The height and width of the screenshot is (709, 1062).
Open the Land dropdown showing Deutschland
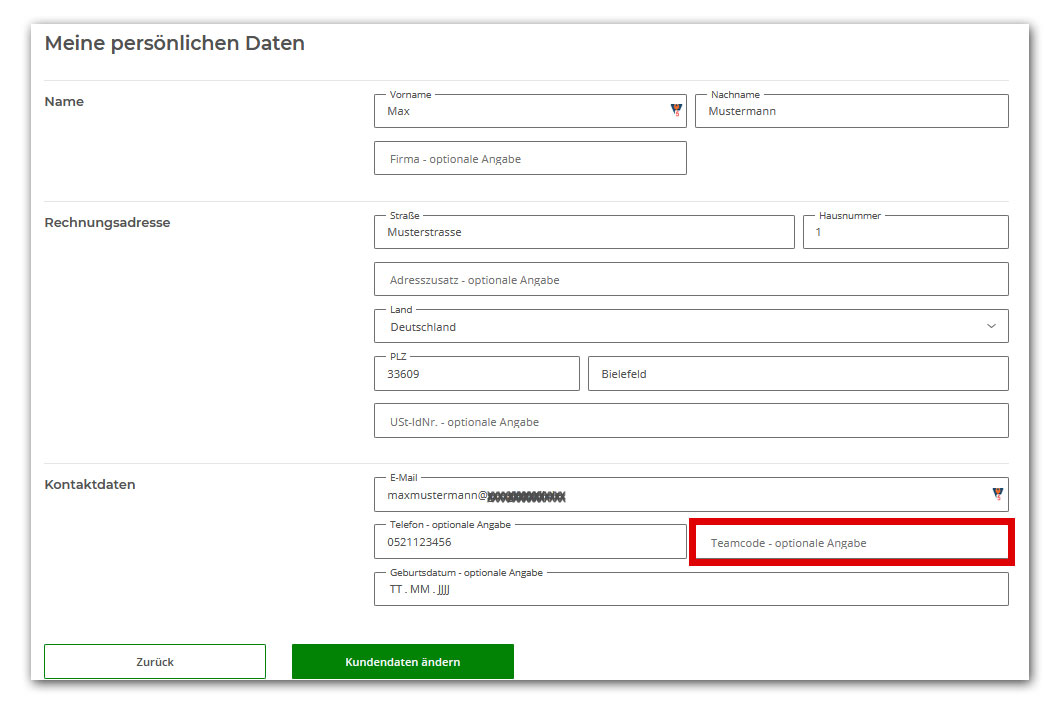point(691,326)
